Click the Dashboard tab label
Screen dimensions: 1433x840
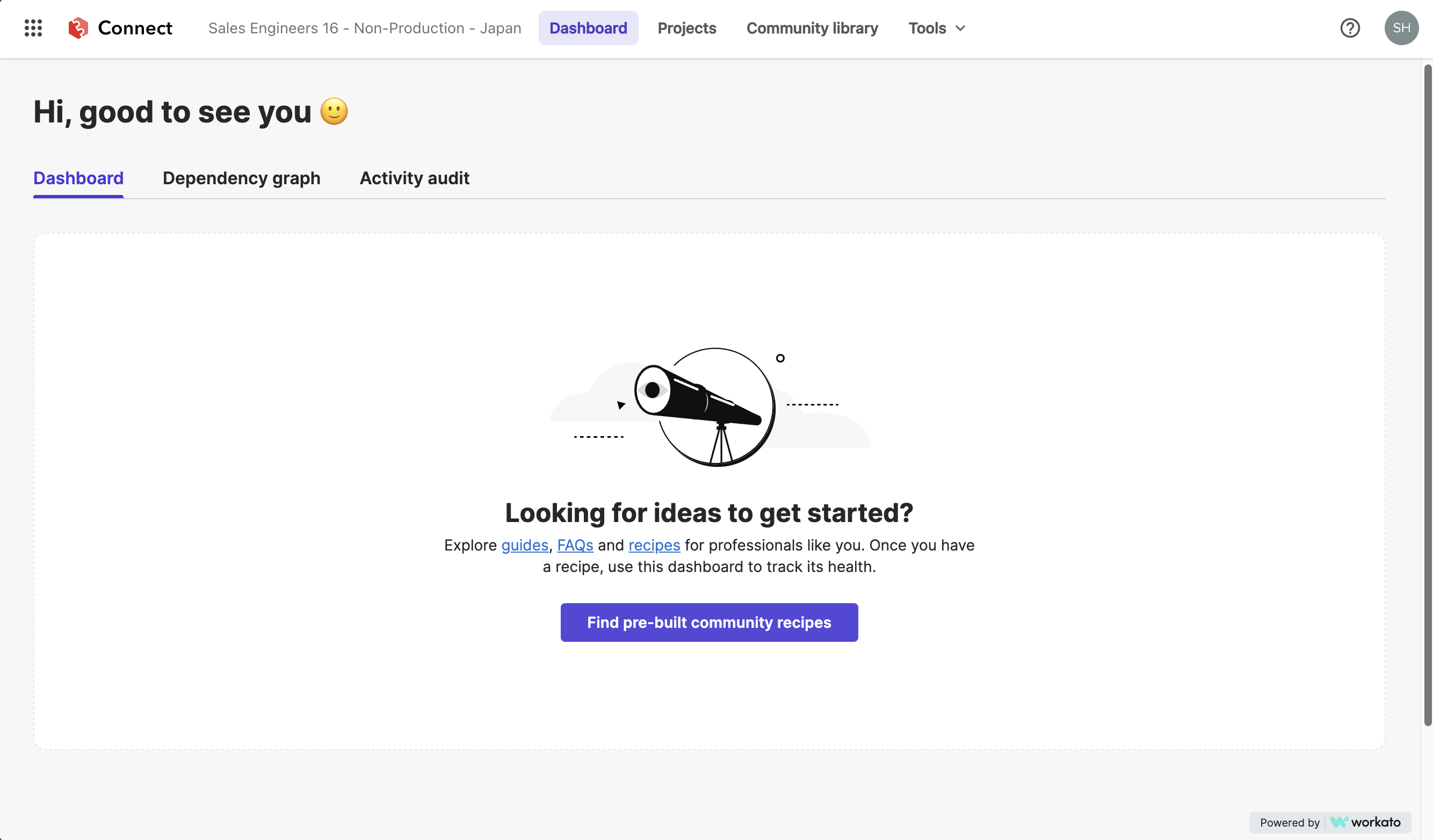[x=78, y=178]
